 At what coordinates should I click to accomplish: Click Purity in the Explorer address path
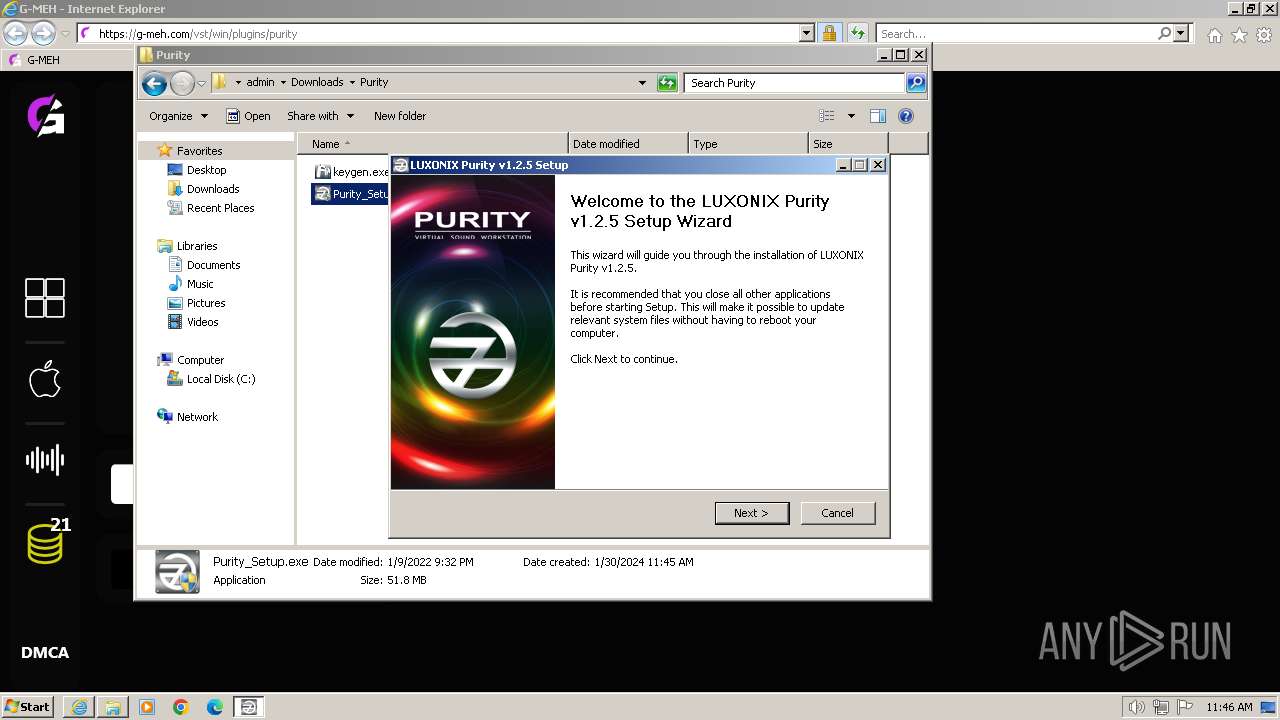click(x=374, y=82)
